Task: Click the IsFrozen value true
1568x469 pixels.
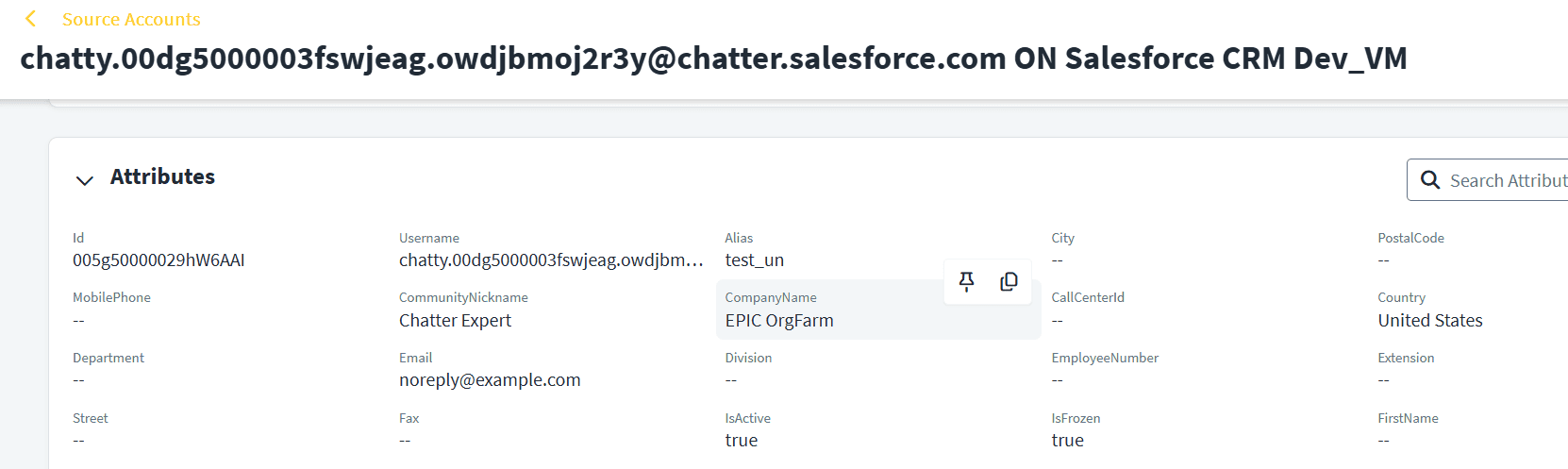Action: [x=1068, y=441]
